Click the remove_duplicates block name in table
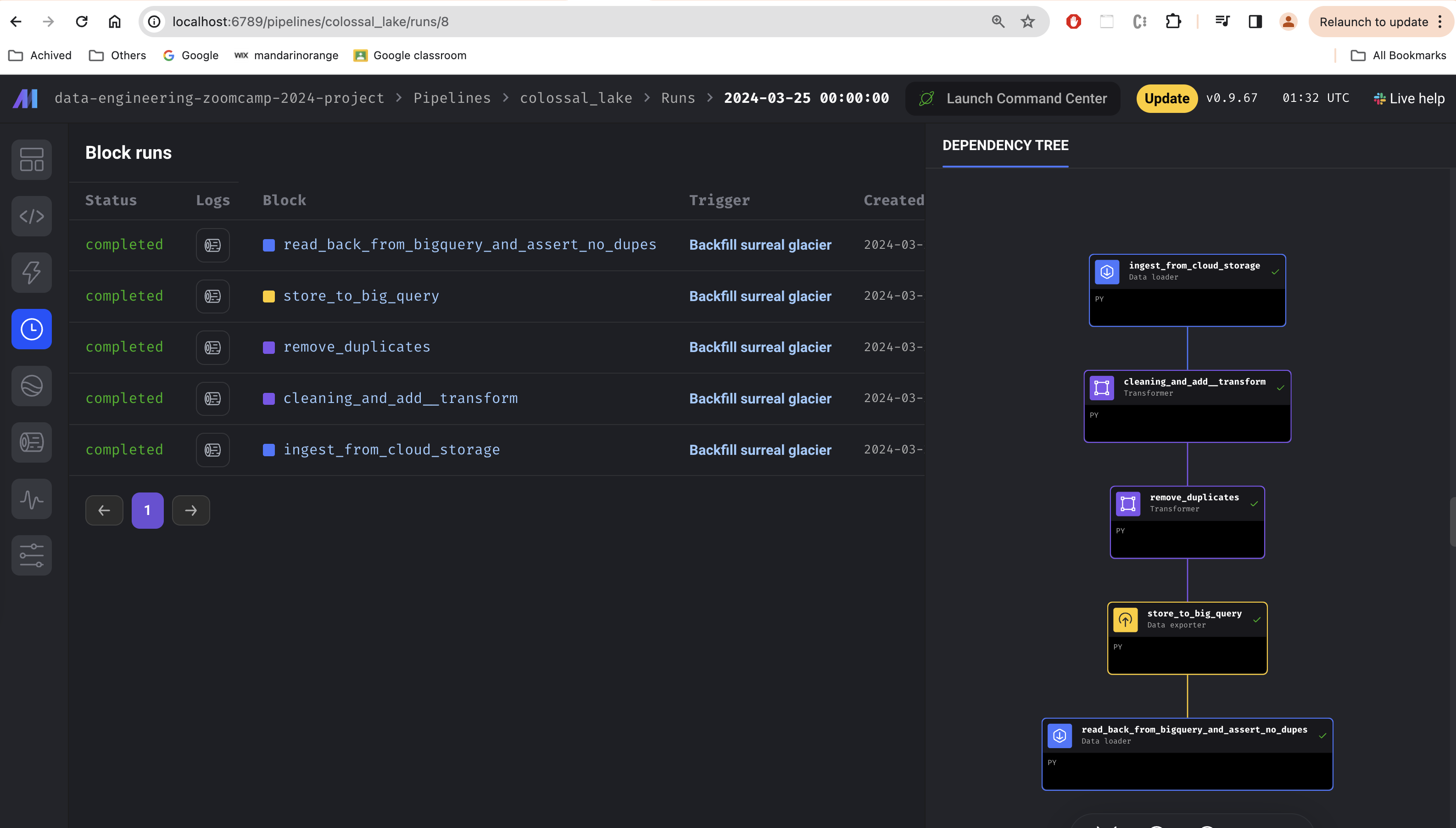The width and height of the screenshot is (1456, 828). [357, 347]
